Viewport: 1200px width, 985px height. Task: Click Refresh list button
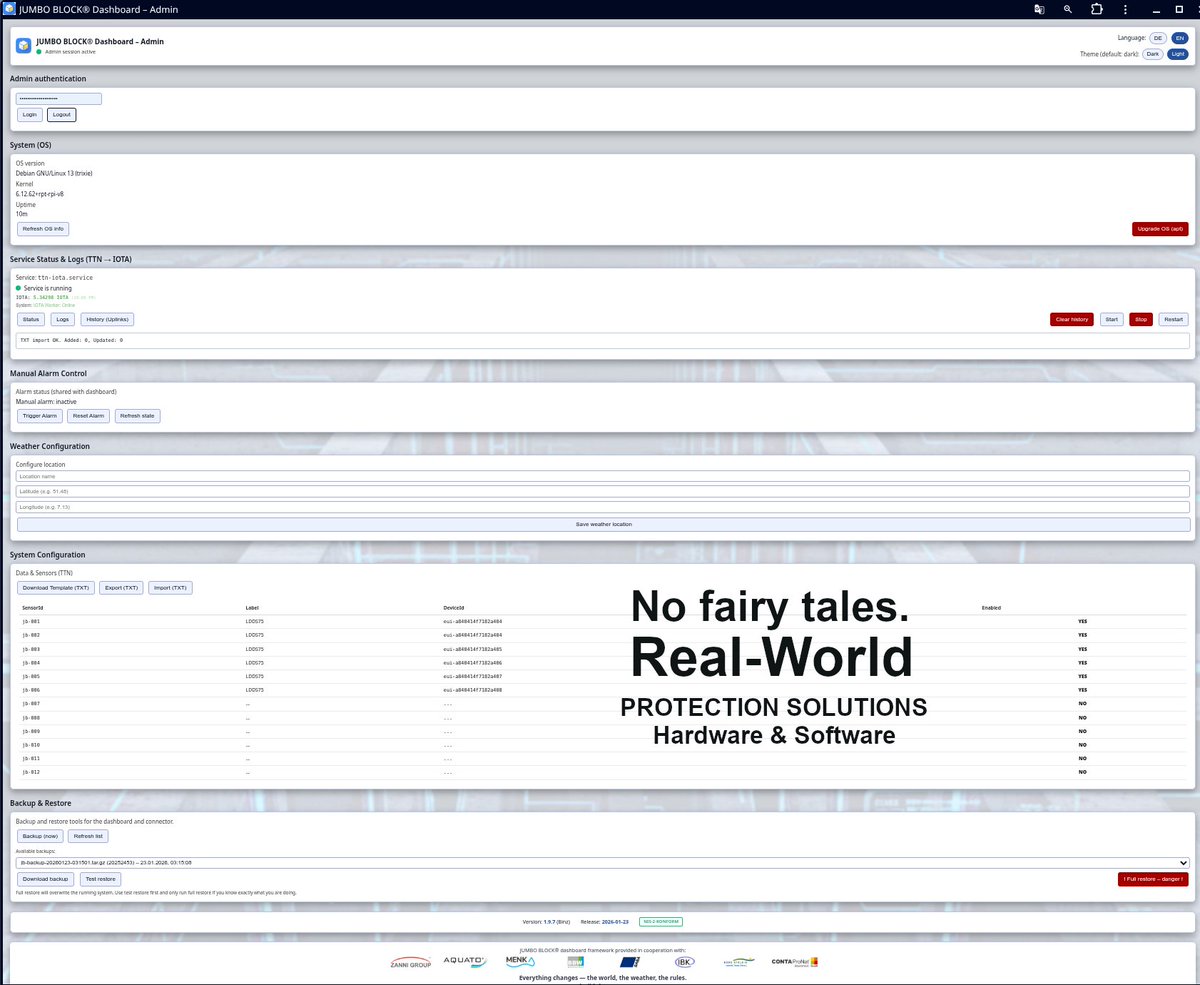pos(90,836)
